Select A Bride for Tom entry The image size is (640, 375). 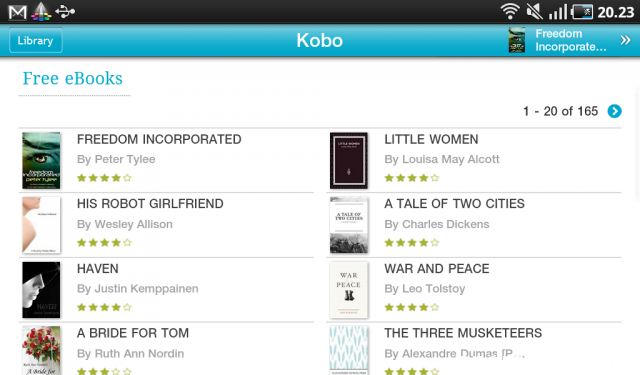click(166, 349)
